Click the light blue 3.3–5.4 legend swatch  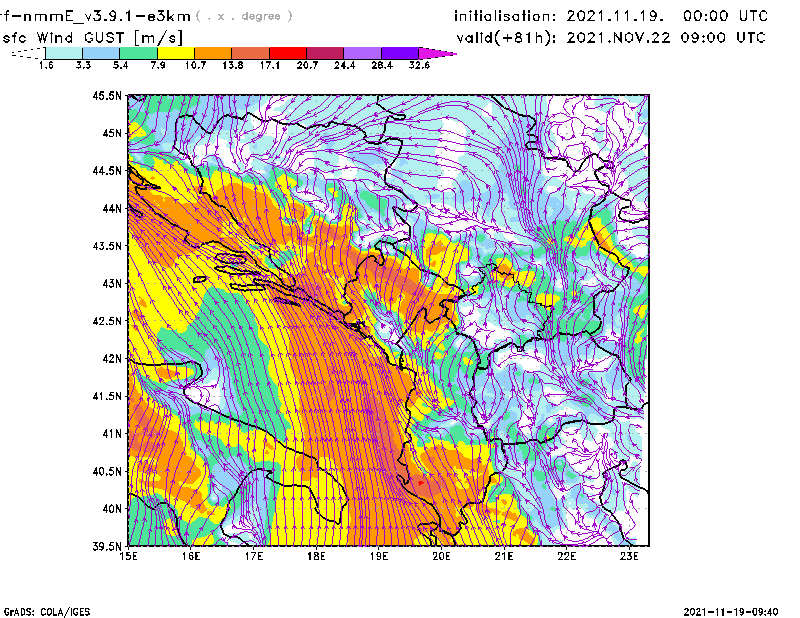(x=101, y=53)
